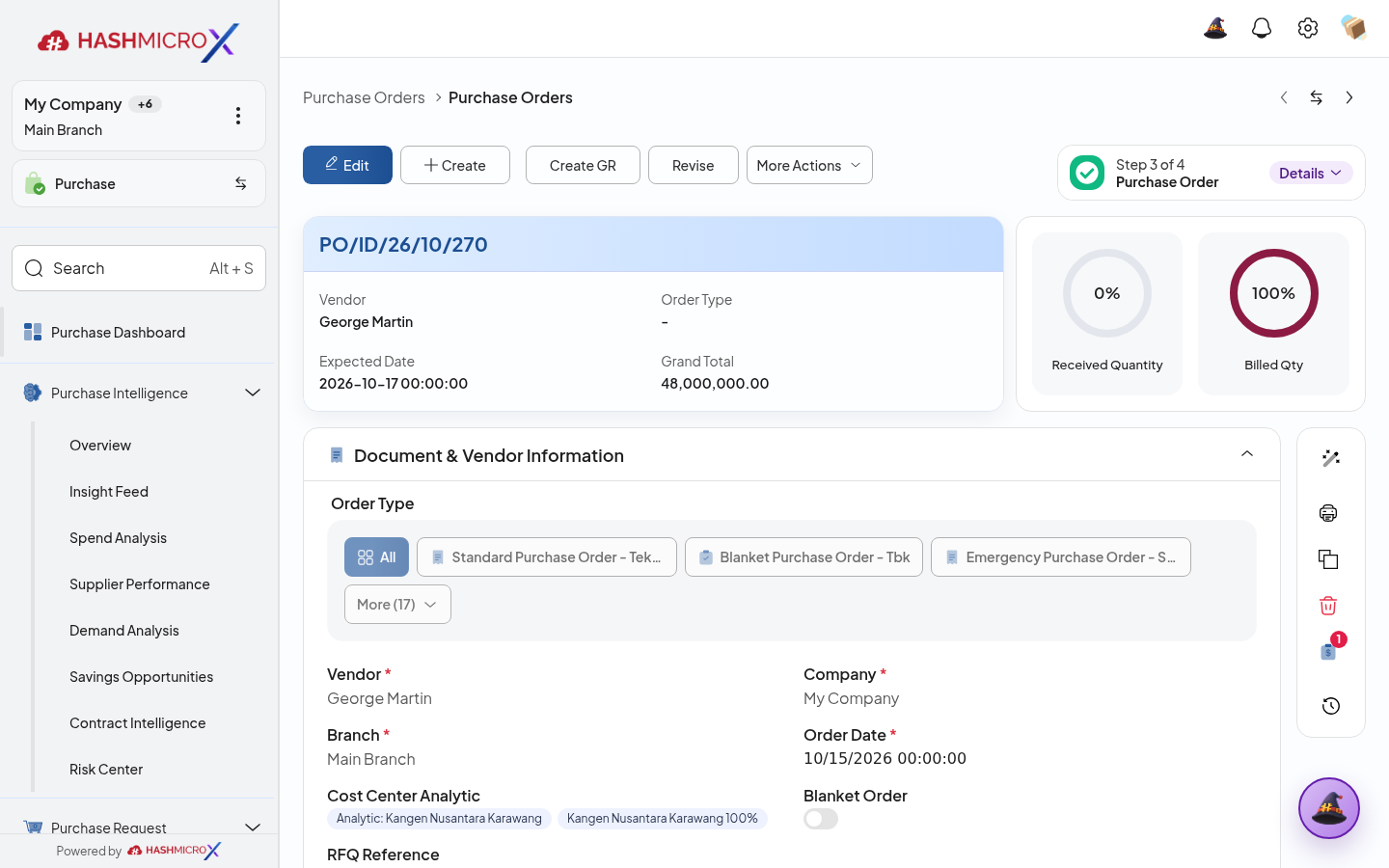1389x868 pixels.
Task: Select Standard Purchase Order type
Action: (x=547, y=557)
